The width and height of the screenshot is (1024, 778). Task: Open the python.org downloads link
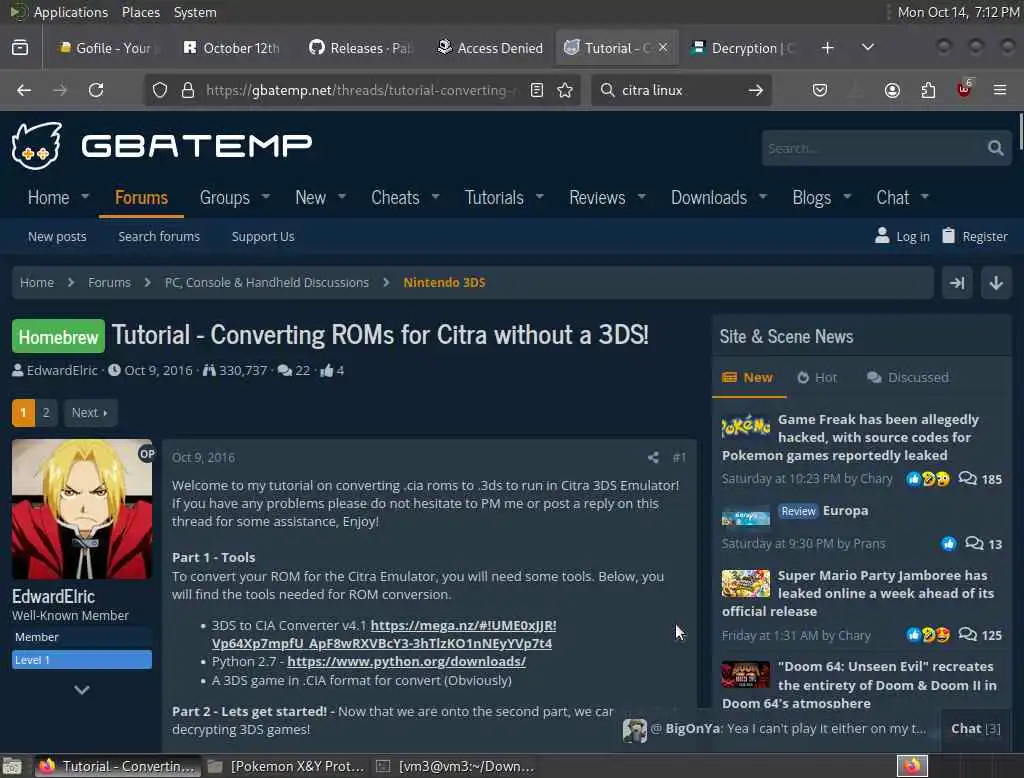pos(406,662)
